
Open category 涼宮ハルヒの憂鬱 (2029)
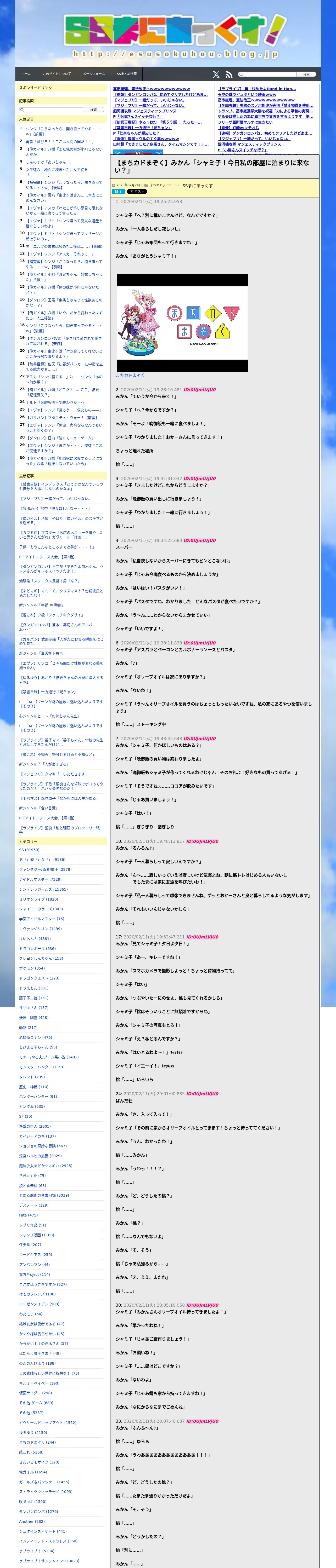(x=40, y=1156)
